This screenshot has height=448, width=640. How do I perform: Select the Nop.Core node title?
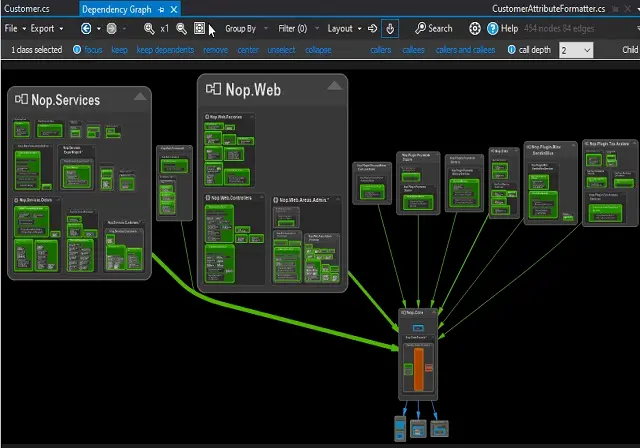coord(415,313)
